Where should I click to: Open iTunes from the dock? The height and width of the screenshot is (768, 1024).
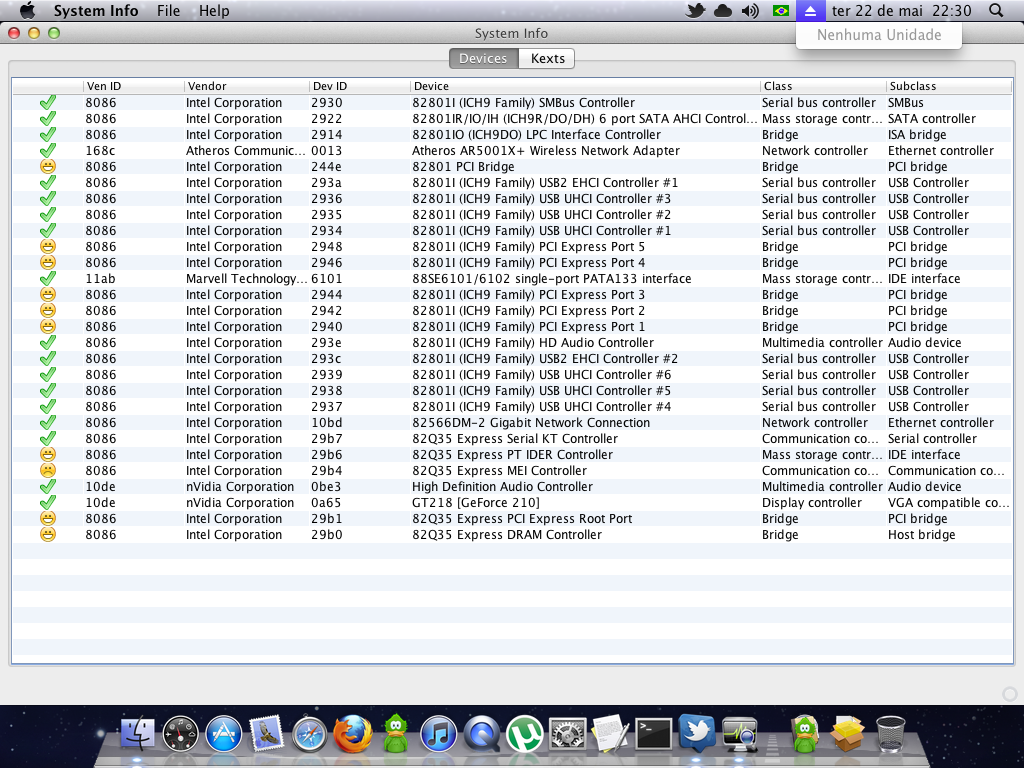[x=439, y=735]
